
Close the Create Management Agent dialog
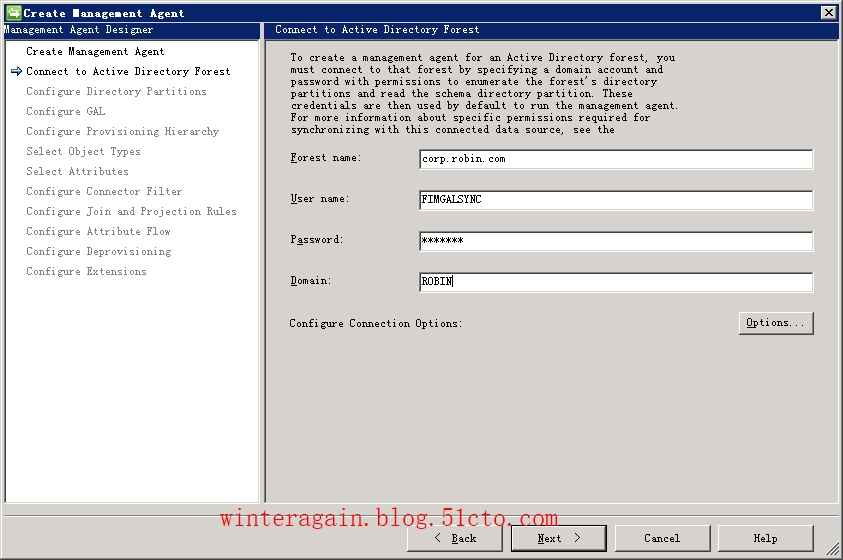[x=828, y=12]
